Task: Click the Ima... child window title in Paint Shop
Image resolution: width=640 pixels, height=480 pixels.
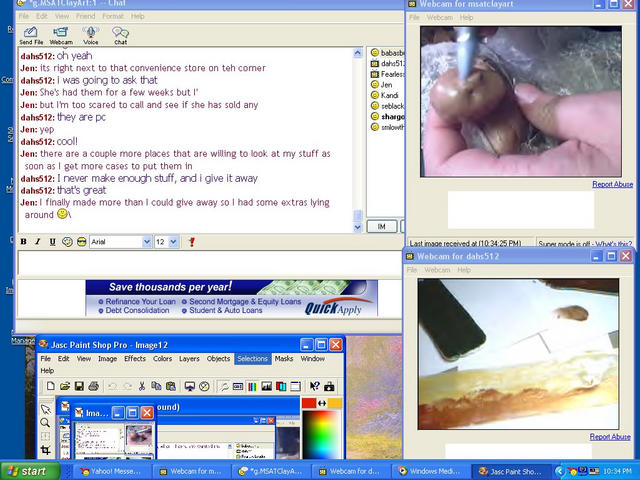Action: 97,413
